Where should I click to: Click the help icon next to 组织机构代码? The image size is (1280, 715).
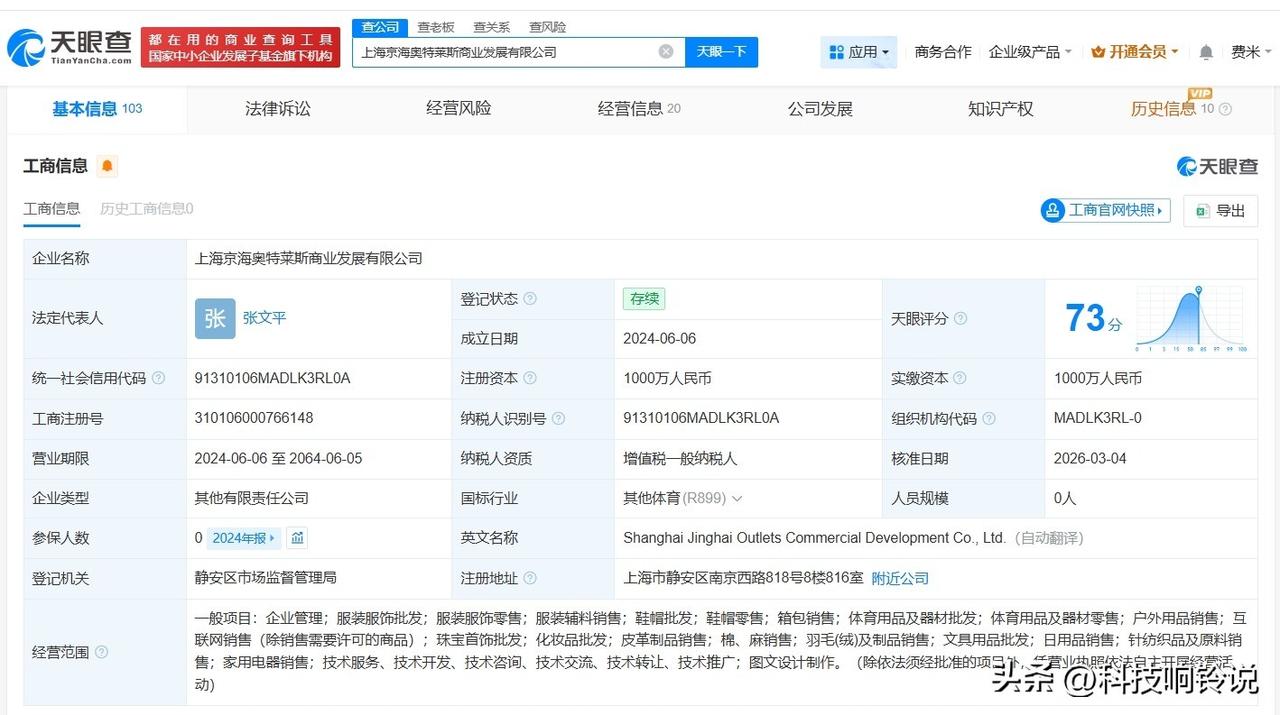(x=988, y=419)
